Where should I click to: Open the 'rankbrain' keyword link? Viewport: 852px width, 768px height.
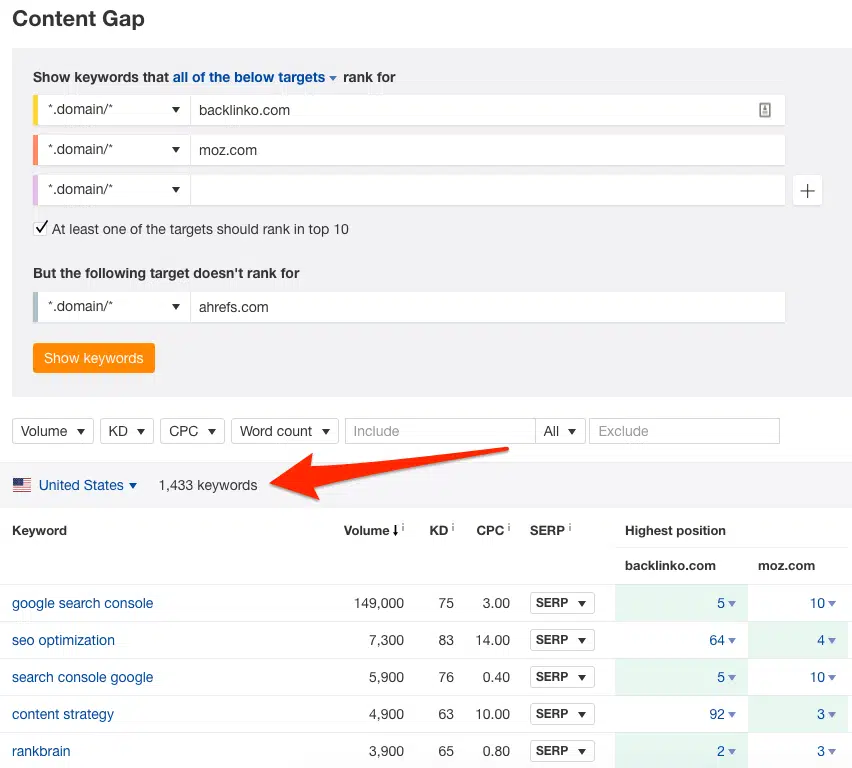coord(41,751)
